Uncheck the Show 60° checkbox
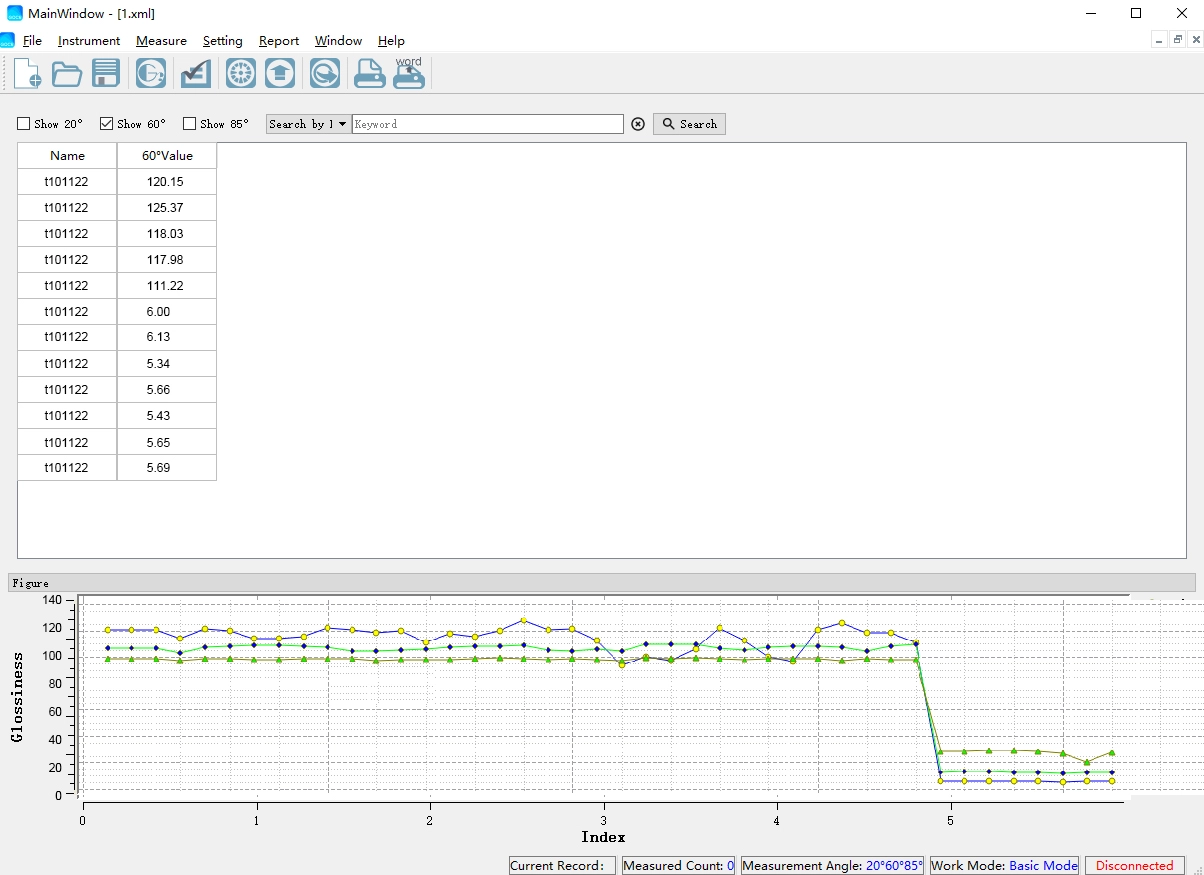The height and width of the screenshot is (875, 1204). tap(107, 124)
